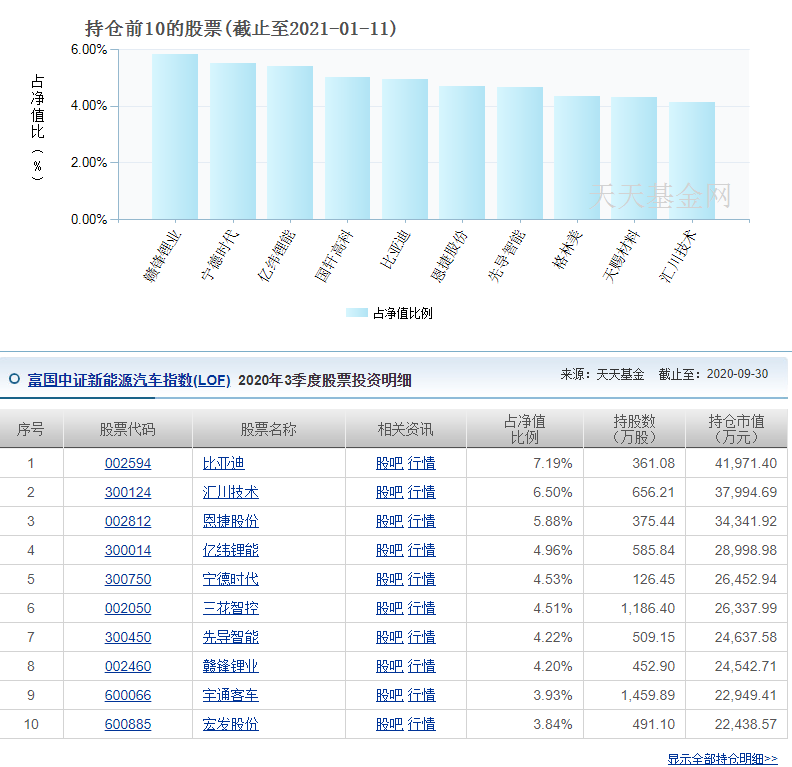Click the 亿纬锂能 bar in chart
Viewport: 792px width, 767px height.
[x=290, y=142]
